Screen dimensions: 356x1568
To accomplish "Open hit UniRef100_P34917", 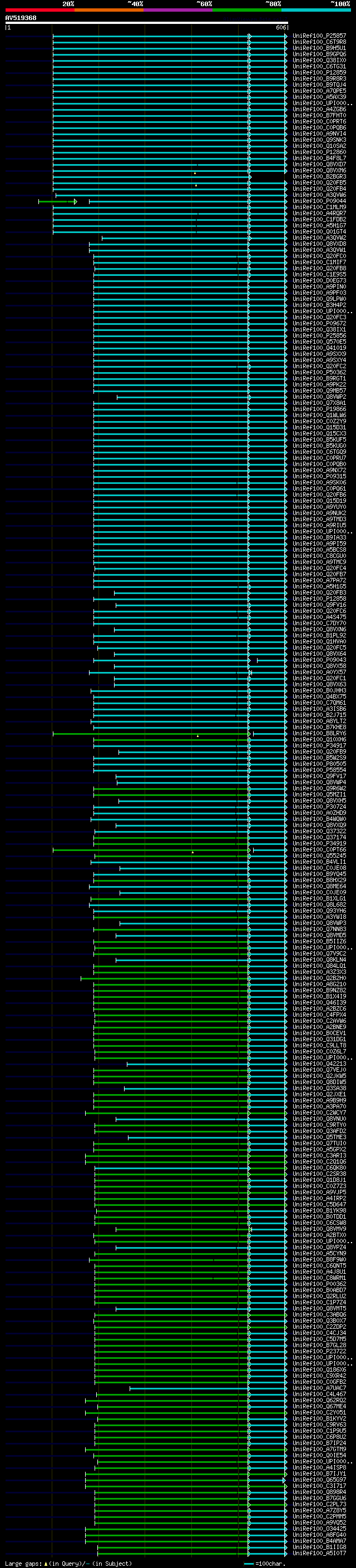I will pyautogui.click(x=319, y=745).
